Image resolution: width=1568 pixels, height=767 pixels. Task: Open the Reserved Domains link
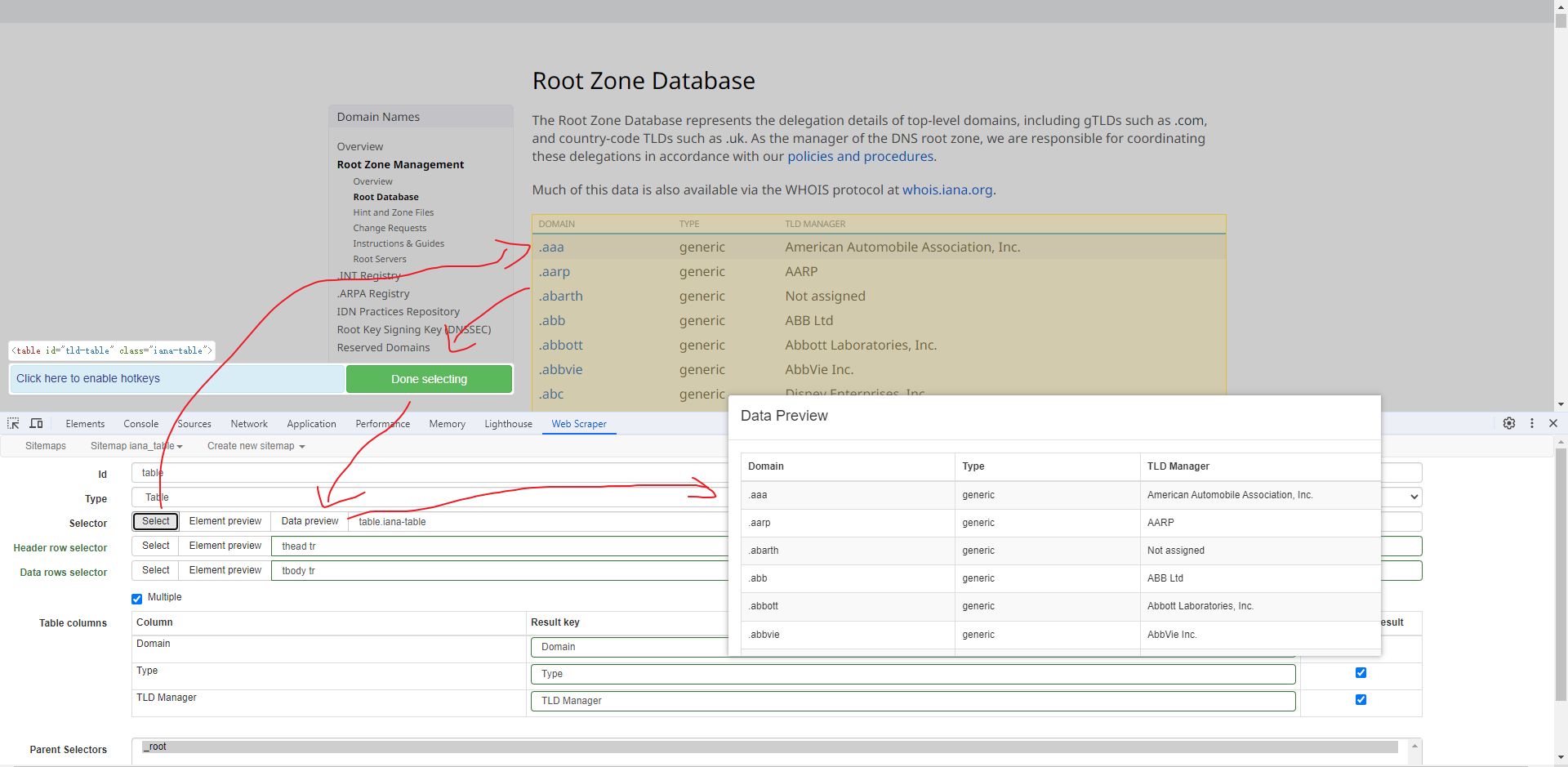tap(383, 347)
